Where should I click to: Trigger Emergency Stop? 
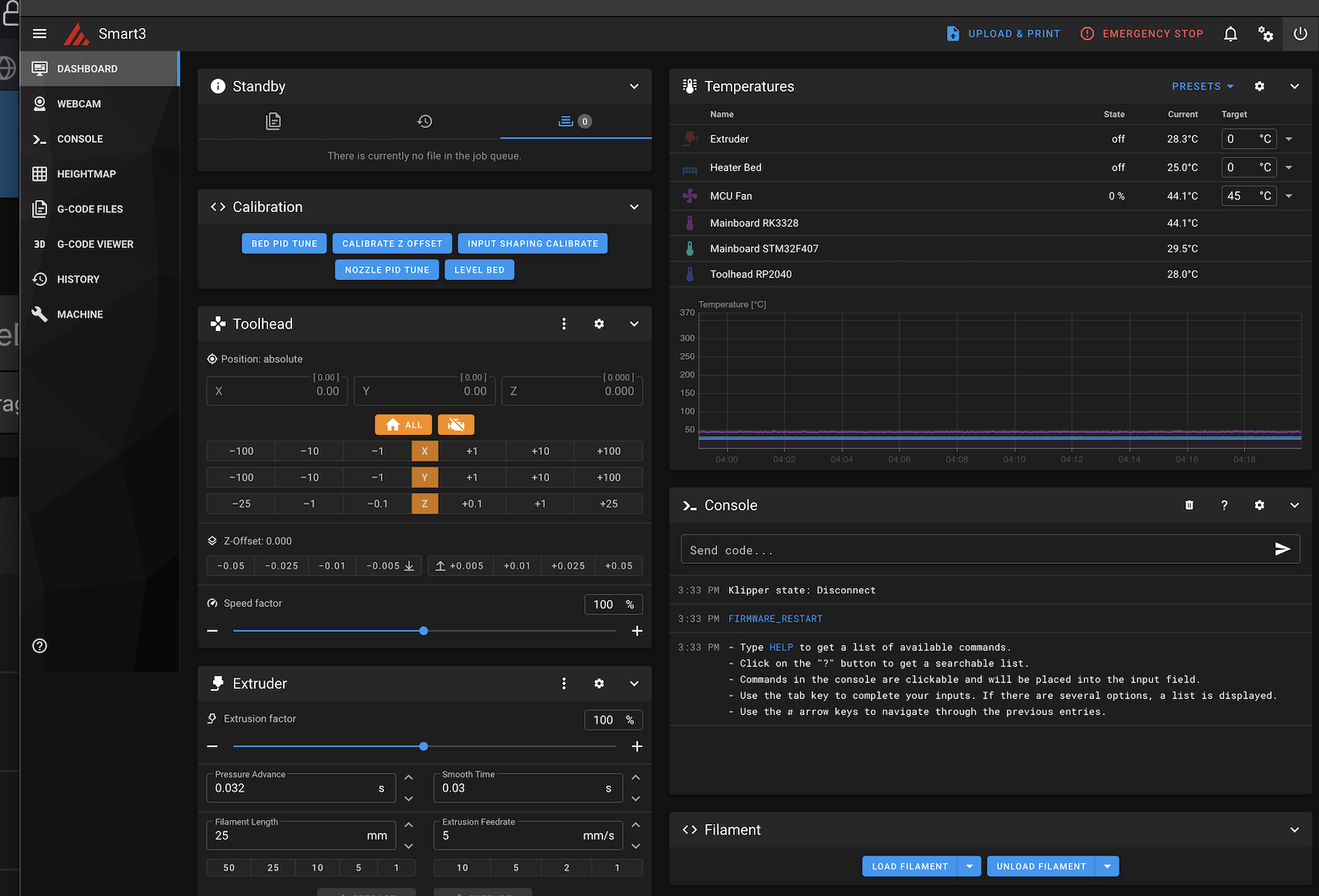pyautogui.click(x=1142, y=34)
